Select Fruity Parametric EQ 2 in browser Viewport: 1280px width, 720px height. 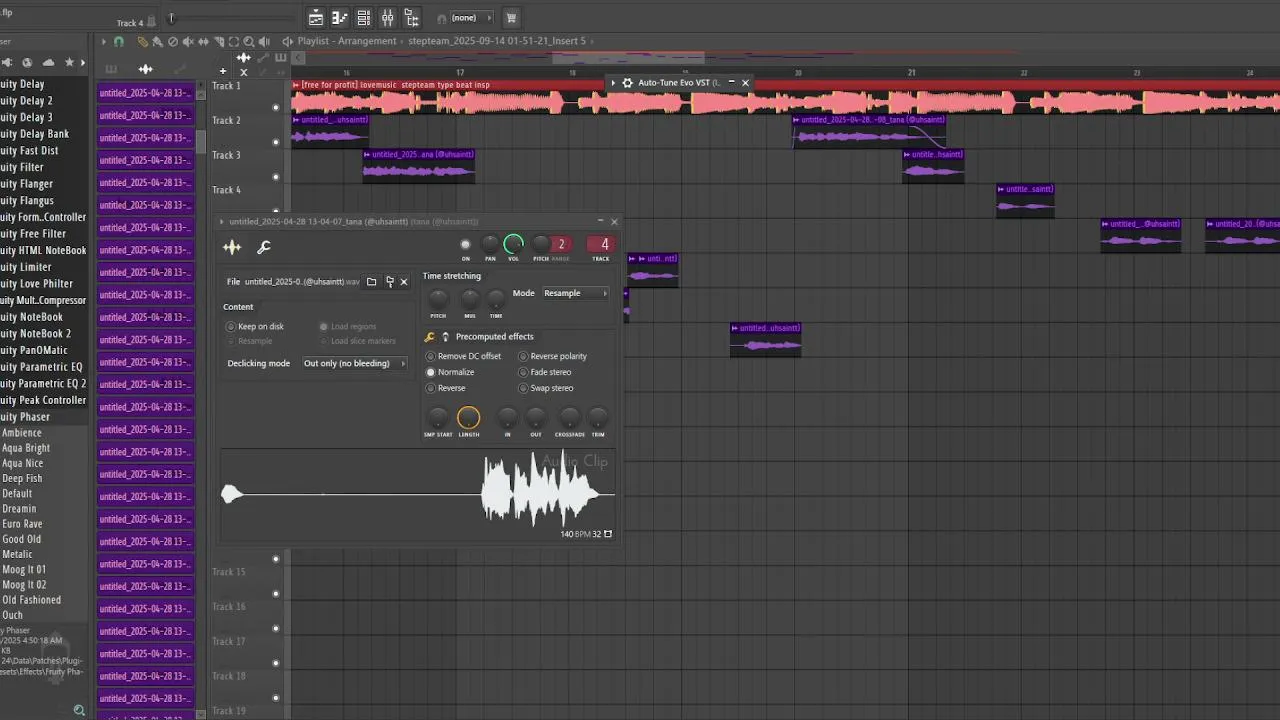43,383
